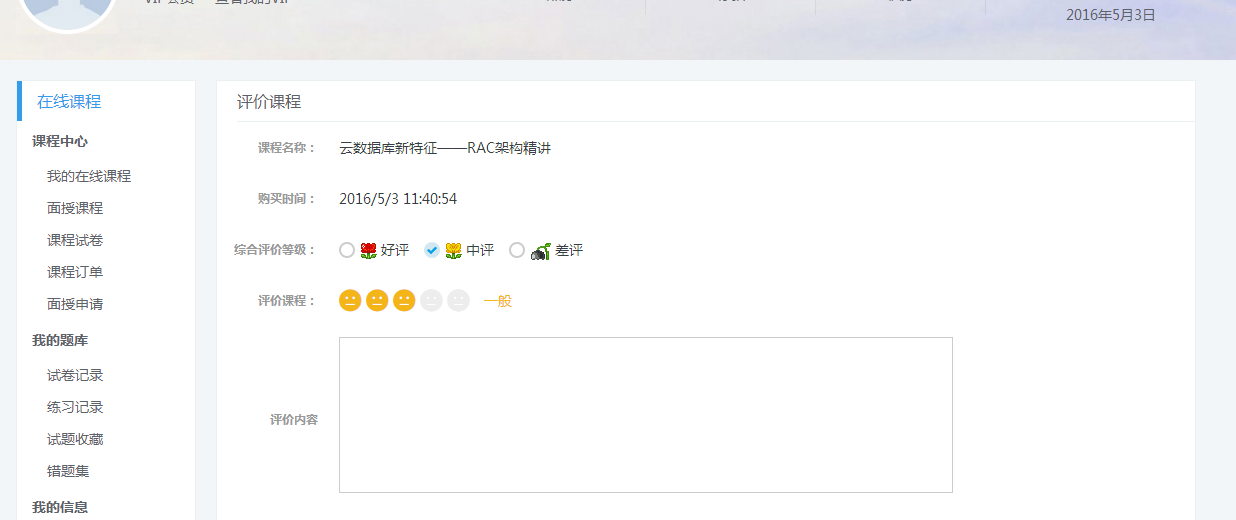Set rating to the fifth gray smiley
This screenshot has height=520, width=1236.
point(458,300)
